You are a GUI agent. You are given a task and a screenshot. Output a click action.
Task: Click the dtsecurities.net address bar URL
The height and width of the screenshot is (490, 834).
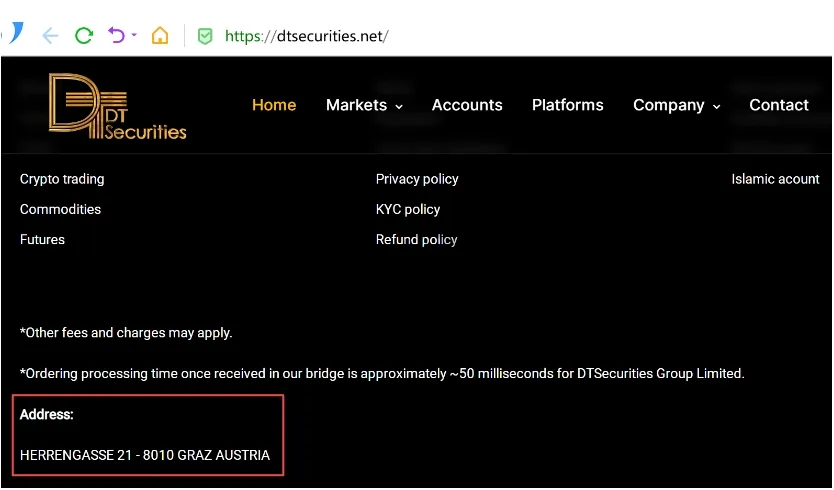point(306,36)
